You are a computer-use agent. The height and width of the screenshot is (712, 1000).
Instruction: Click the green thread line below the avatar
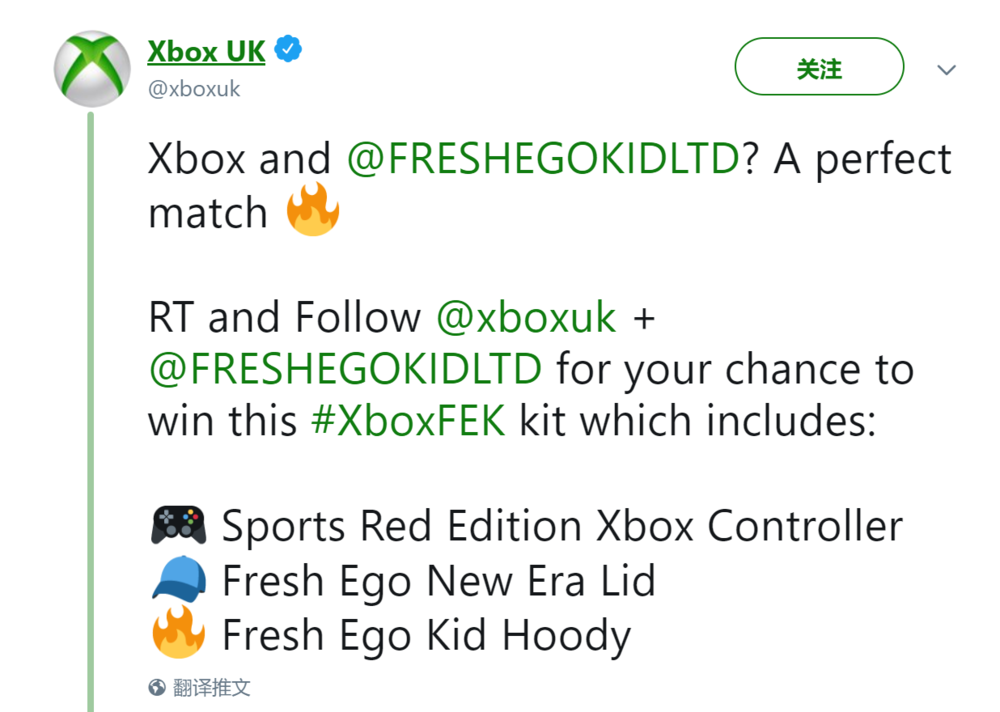91,400
